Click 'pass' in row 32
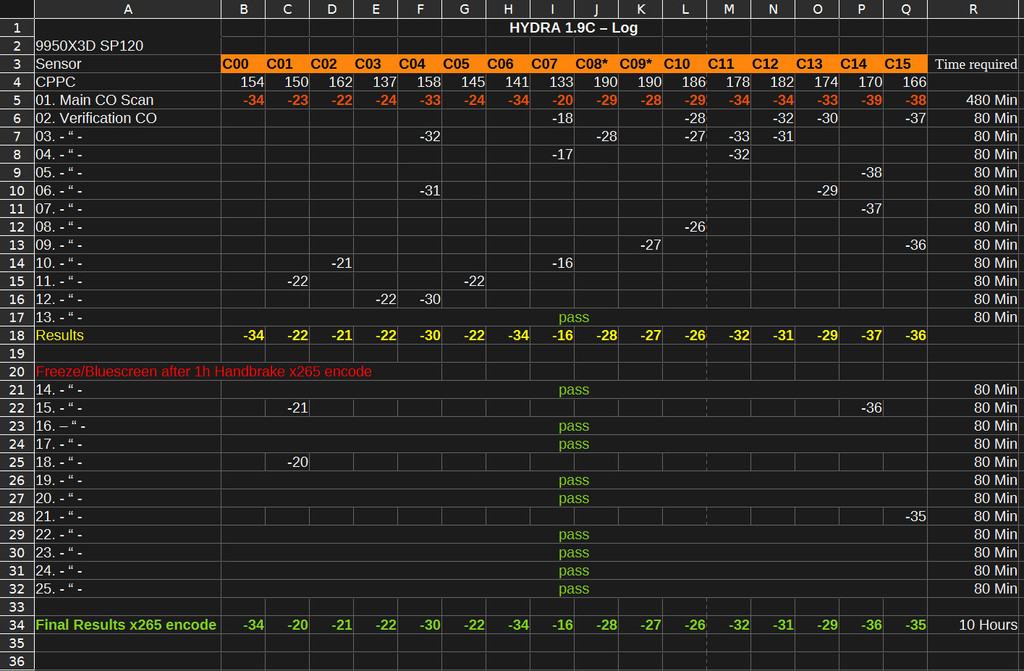The image size is (1024, 671). 573,589
